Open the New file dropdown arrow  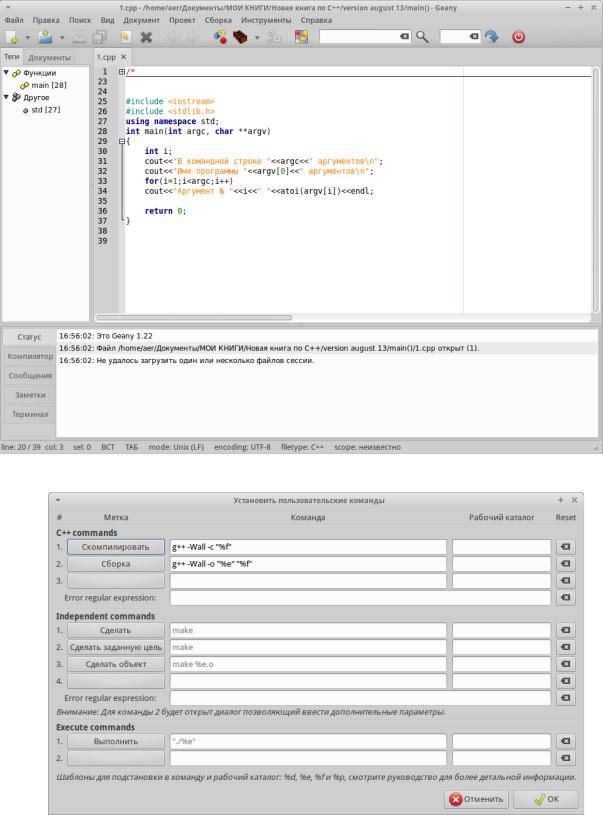coord(28,37)
